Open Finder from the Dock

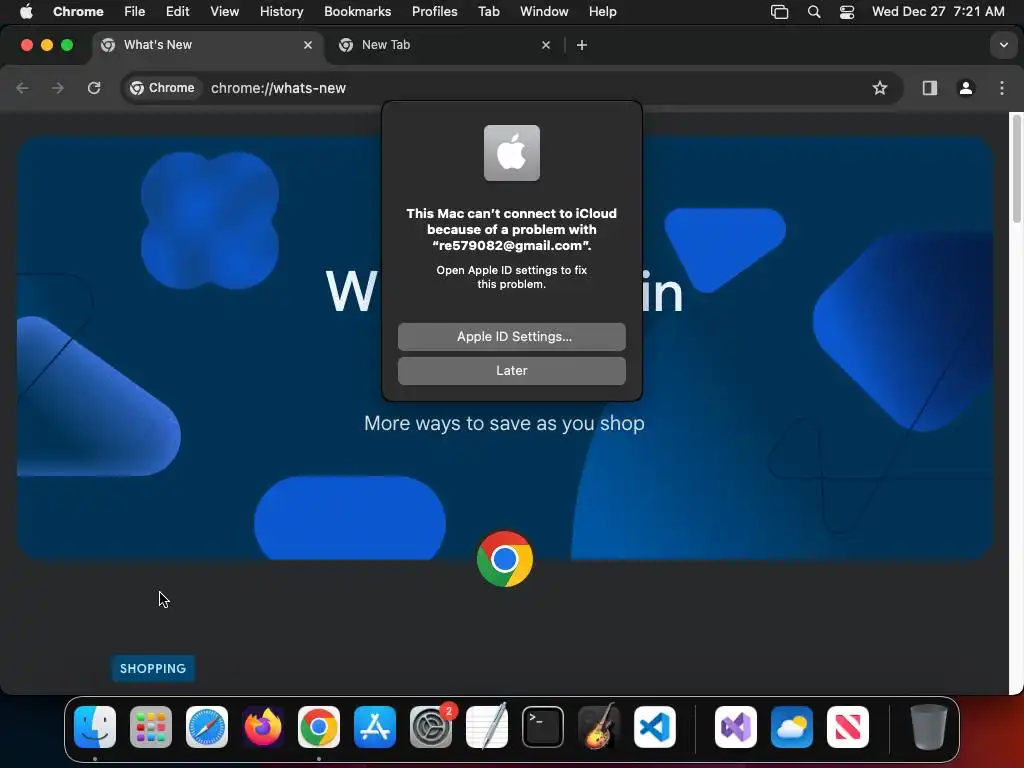click(x=95, y=727)
